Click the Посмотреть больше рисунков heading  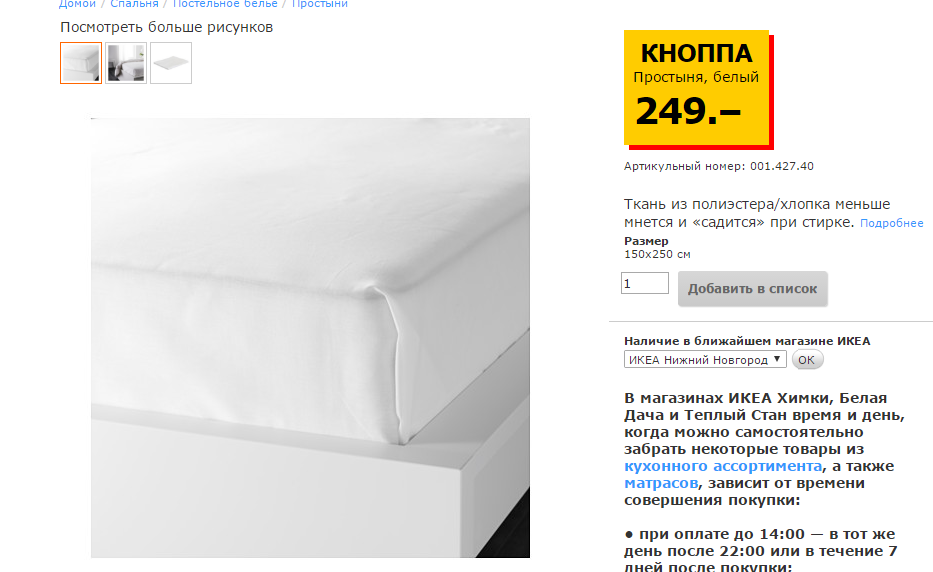(167, 27)
